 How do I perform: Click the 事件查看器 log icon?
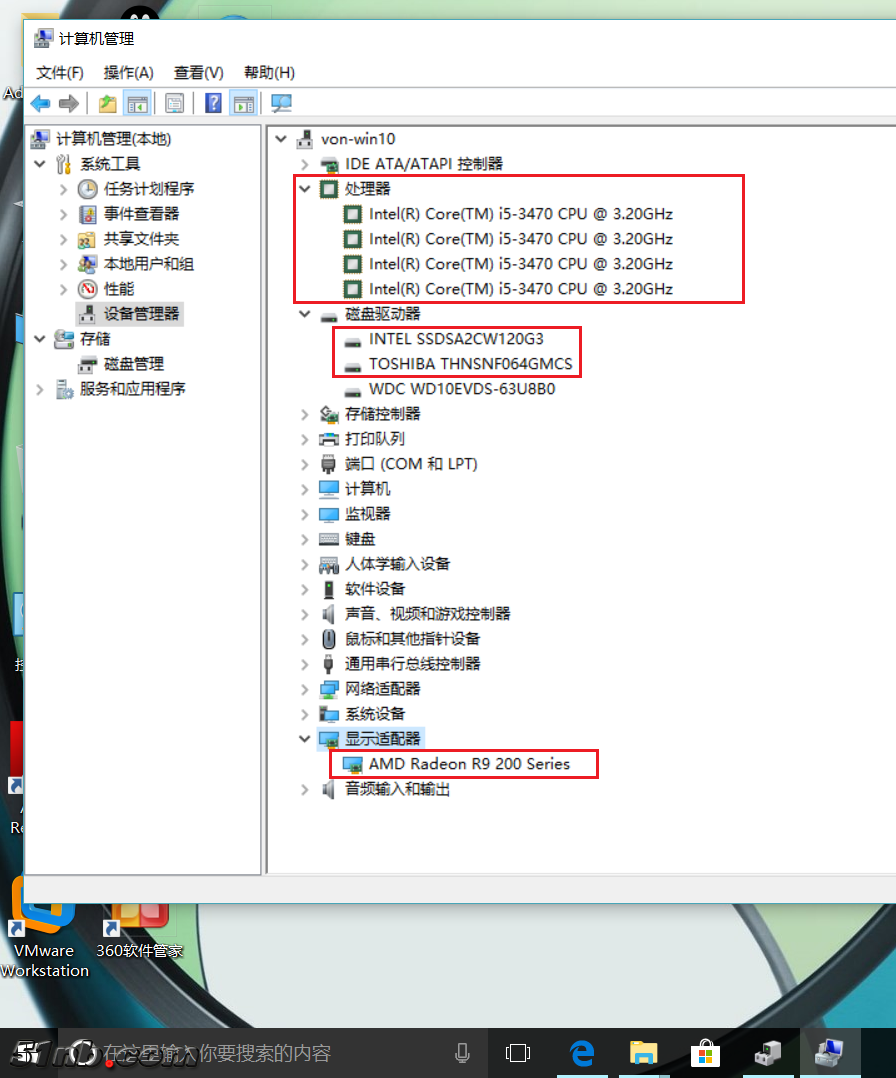[87, 214]
